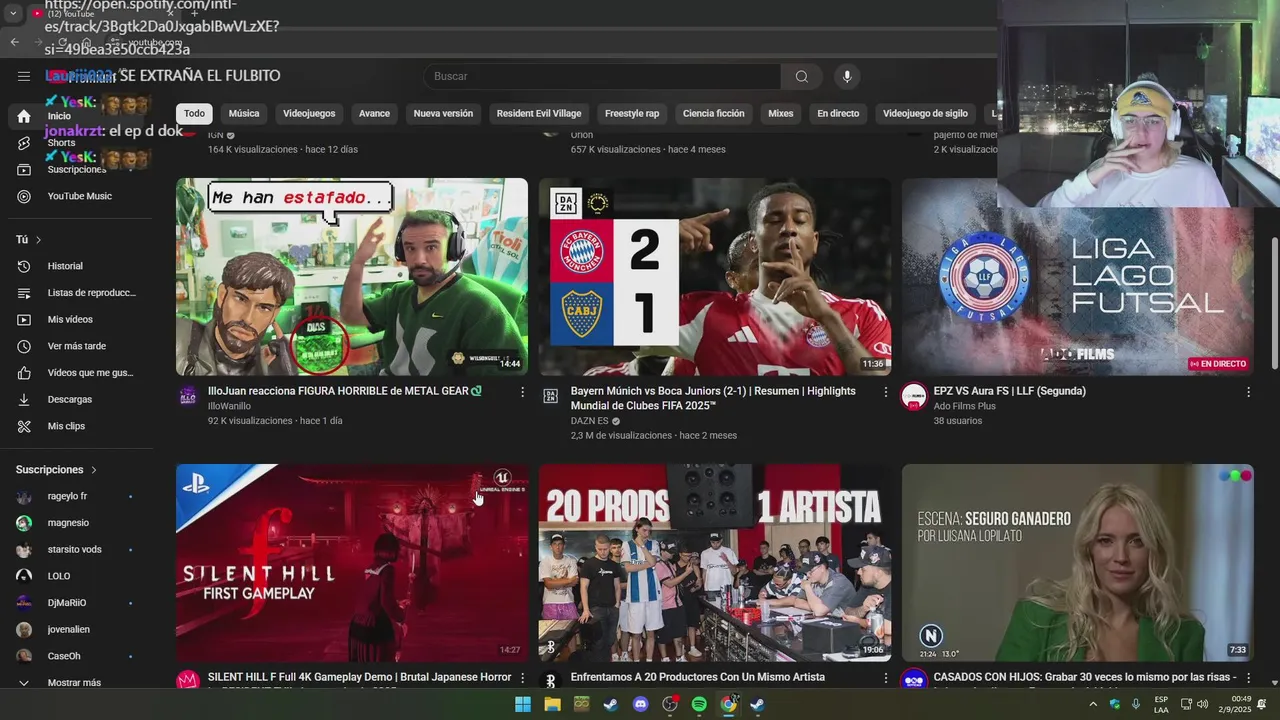Viewport: 1280px width, 720px height.
Task: Expand Mostrar más subscriptions
Action: click(76, 683)
